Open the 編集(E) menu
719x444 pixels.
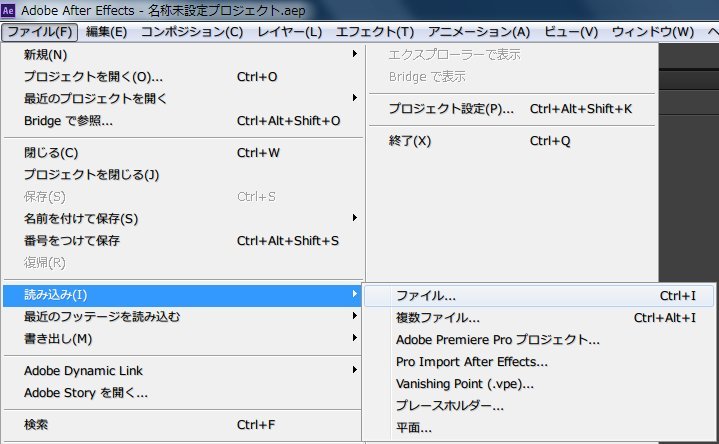point(106,32)
